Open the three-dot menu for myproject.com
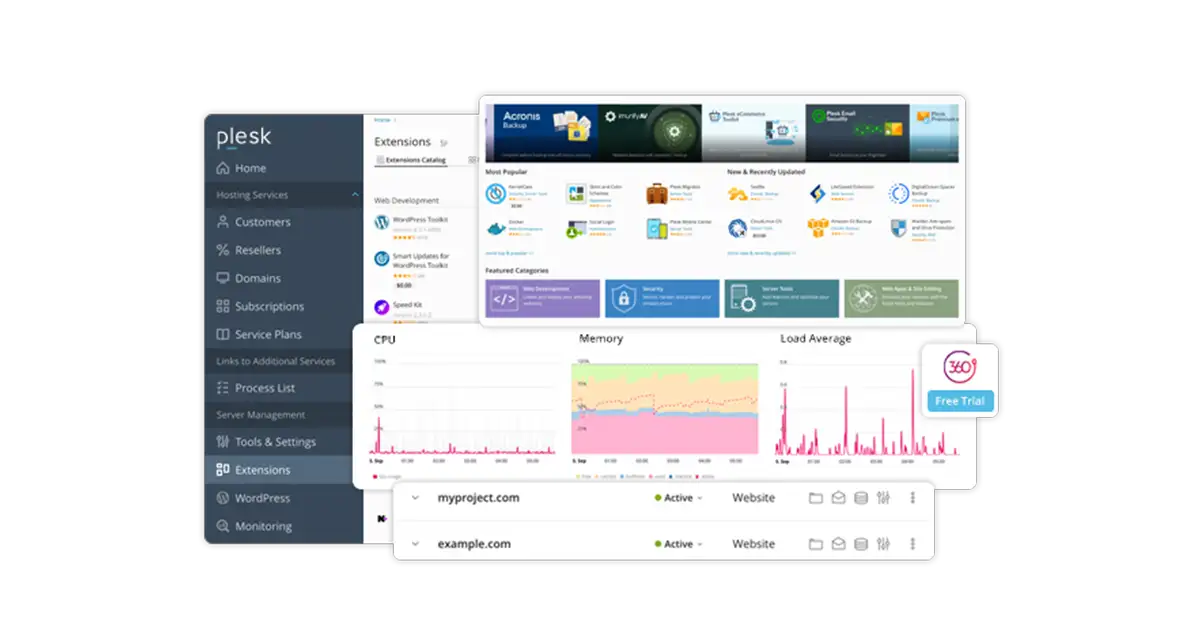Screen dimensions: 1200x628 click(912, 498)
